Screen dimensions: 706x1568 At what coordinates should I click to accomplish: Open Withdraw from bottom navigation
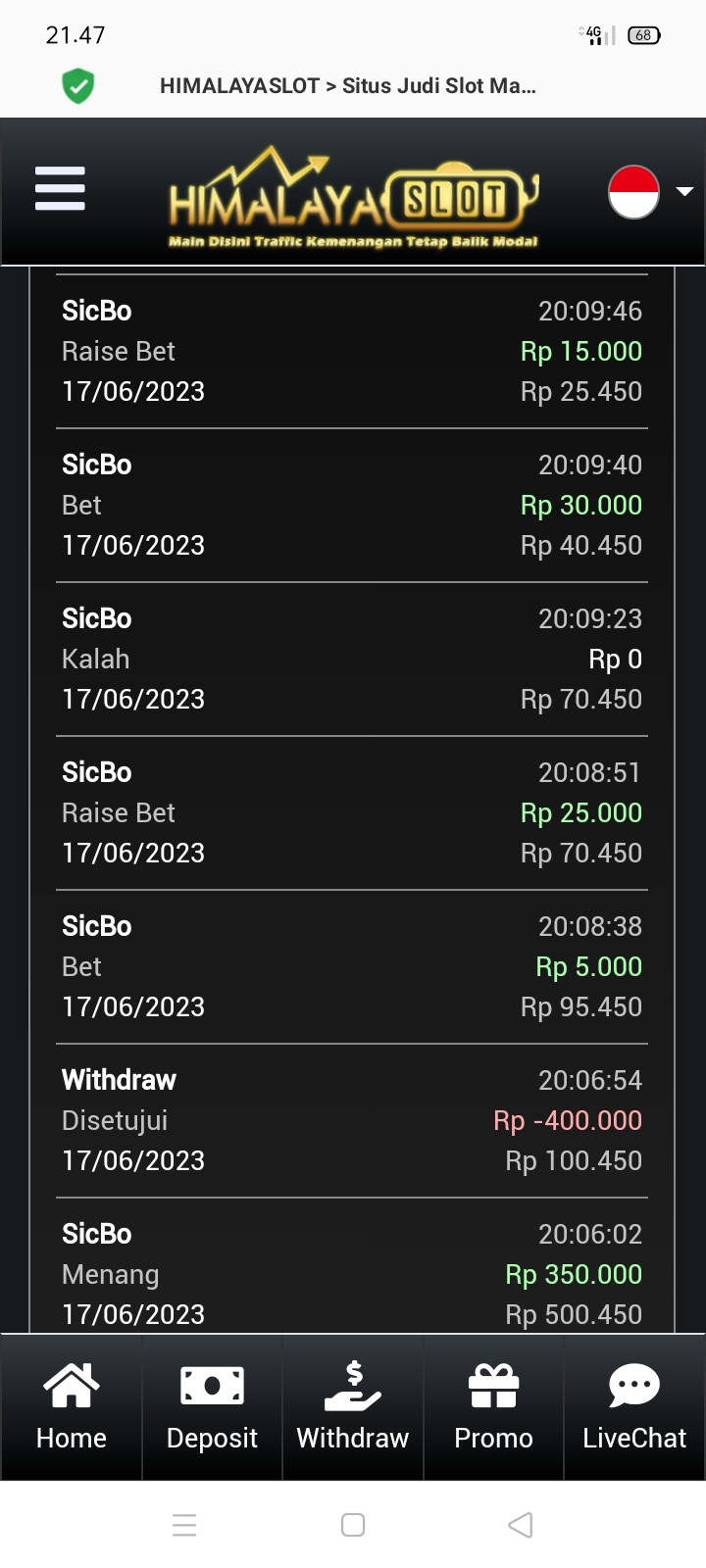point(353,1406)
